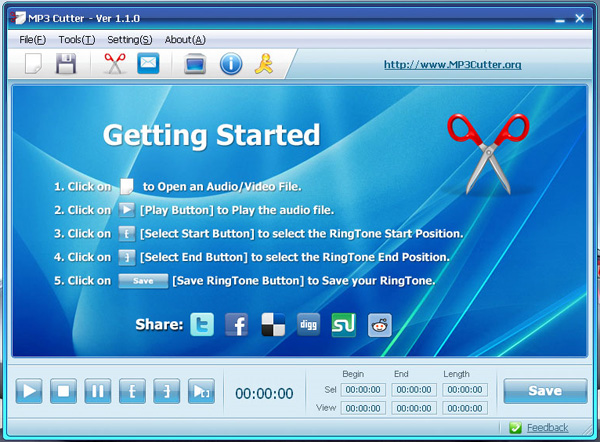Open the File(F) menu
Image resolution: width=600 pixels, height=442 pixels.
[x=33, y=39]
